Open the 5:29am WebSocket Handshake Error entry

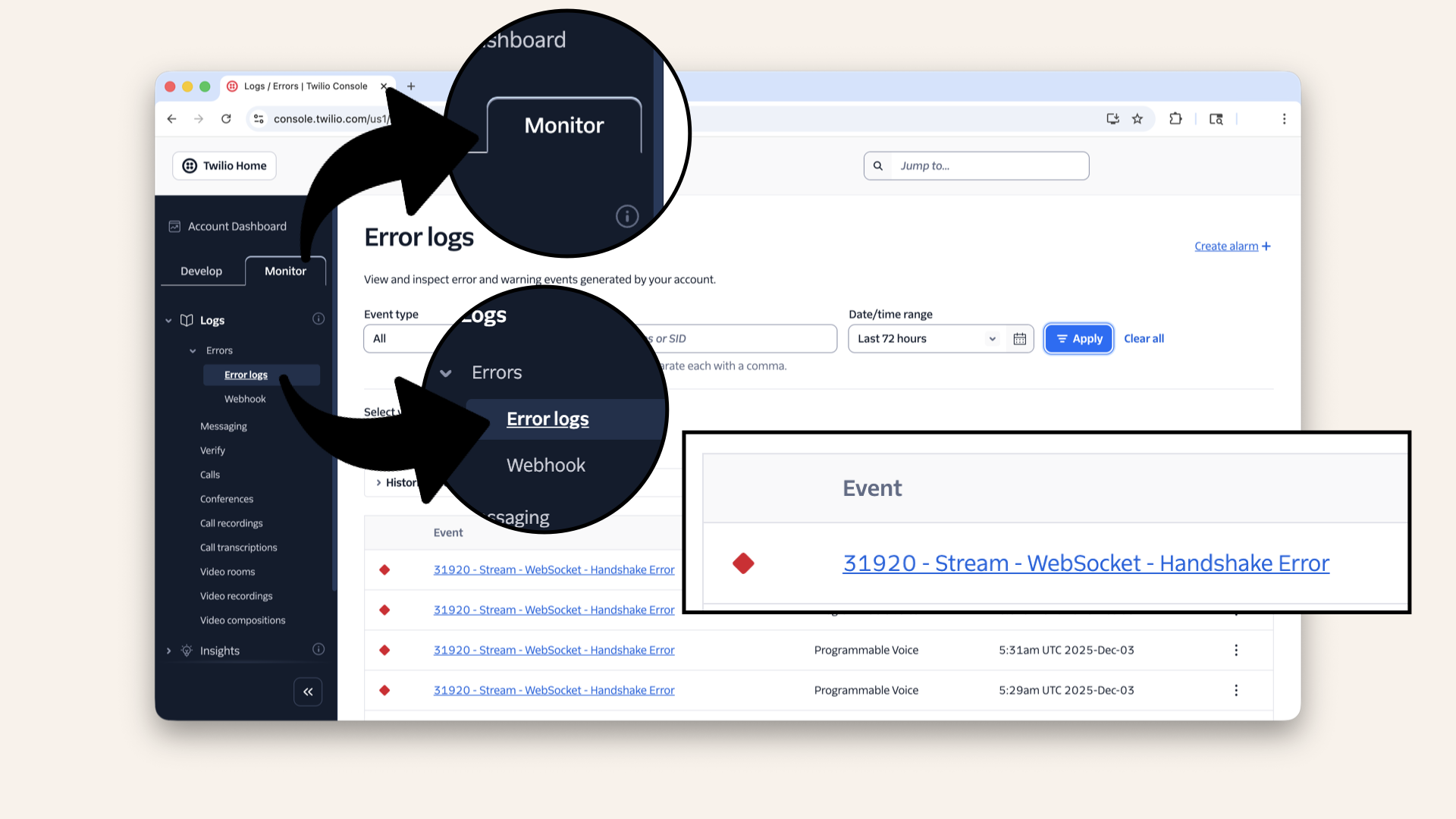tap(554, 690)
